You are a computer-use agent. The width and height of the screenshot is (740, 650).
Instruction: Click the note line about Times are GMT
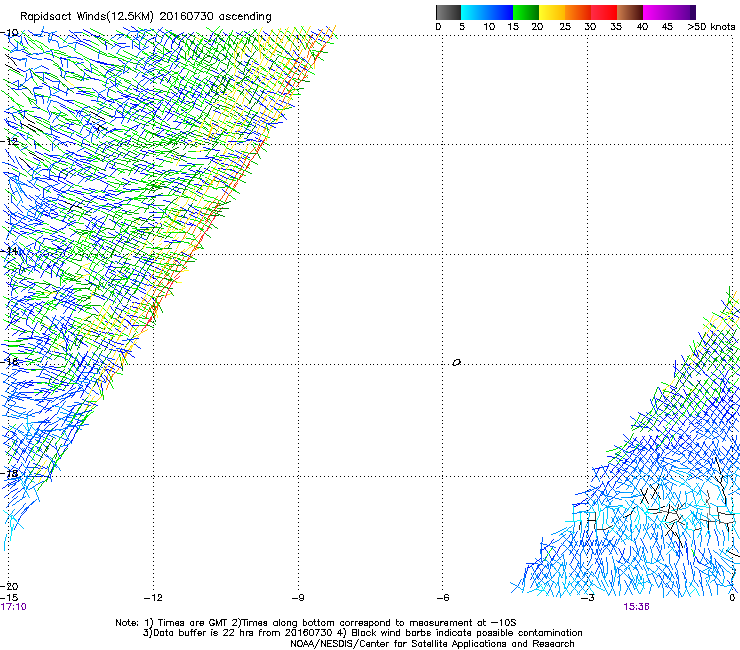(x=316, y=623)
